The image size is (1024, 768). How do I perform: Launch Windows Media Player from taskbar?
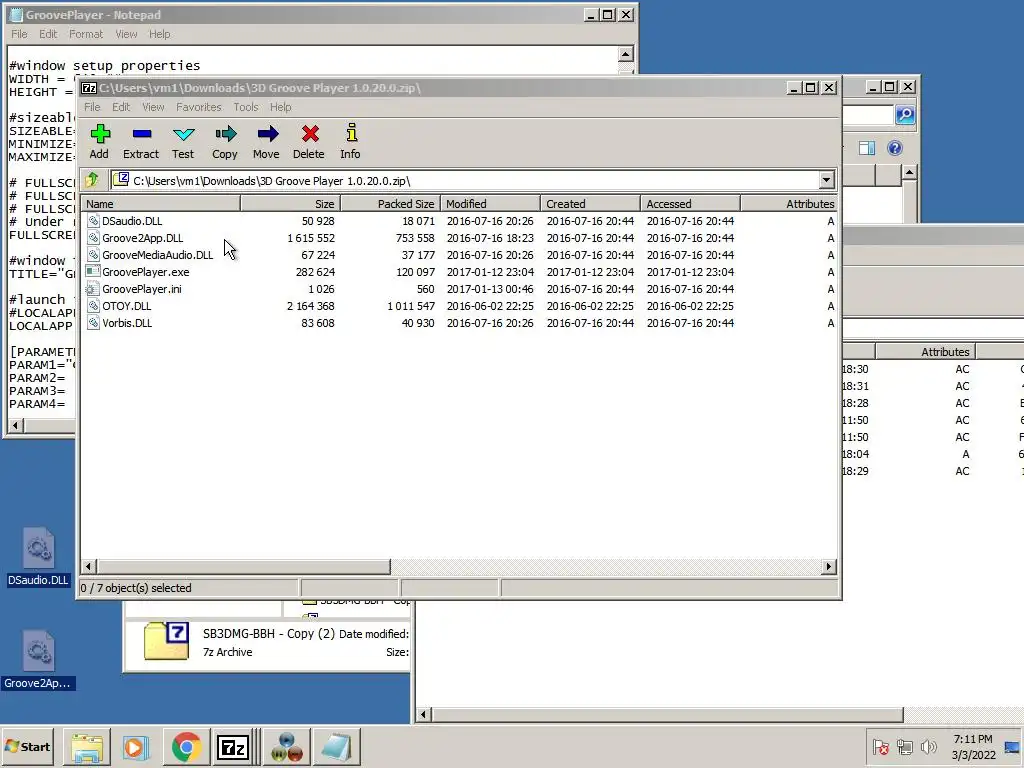point(136,747)
